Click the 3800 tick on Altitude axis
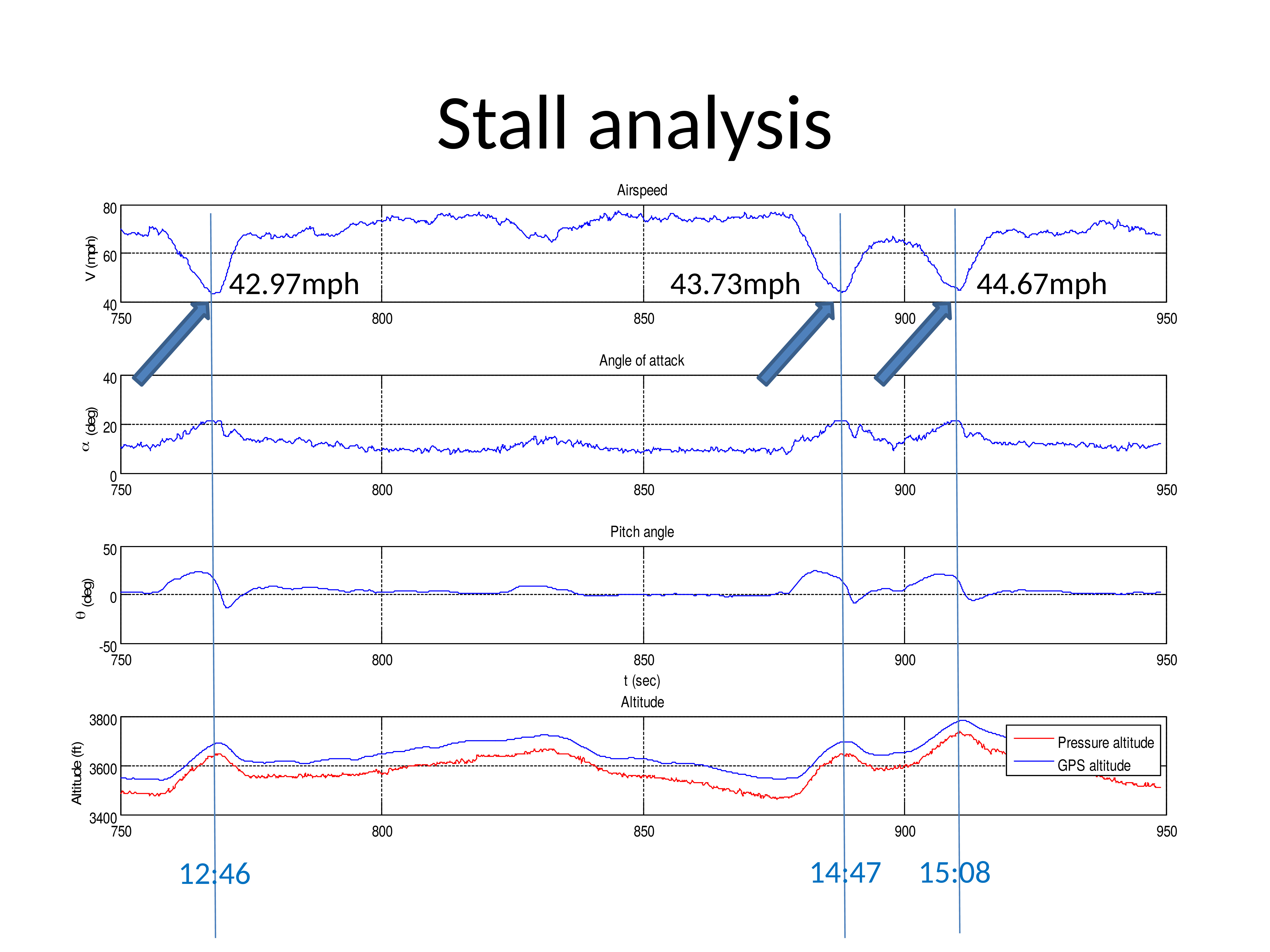The height and width of the screenshot is (952, 1270). click(x=103, y=720)
